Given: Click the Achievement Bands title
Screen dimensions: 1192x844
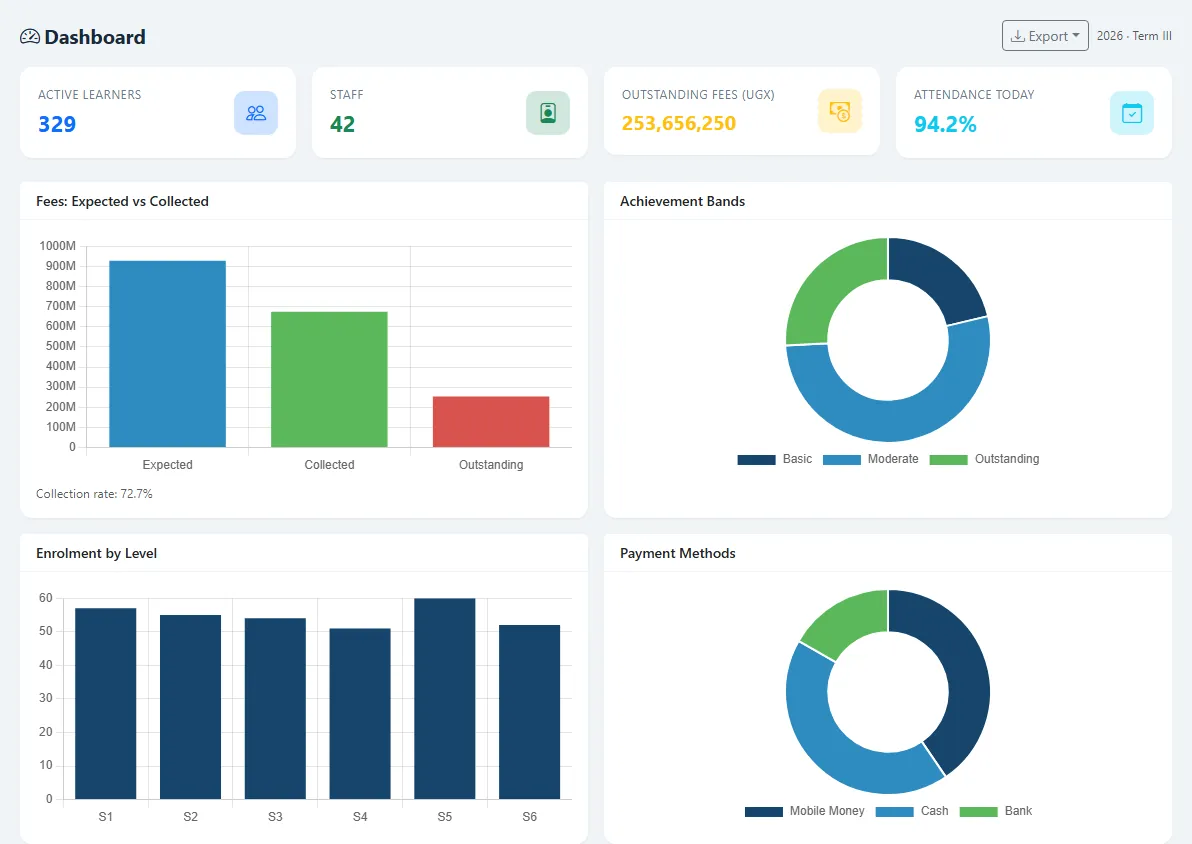Looking at the screenshot, I should pos(683,201).
